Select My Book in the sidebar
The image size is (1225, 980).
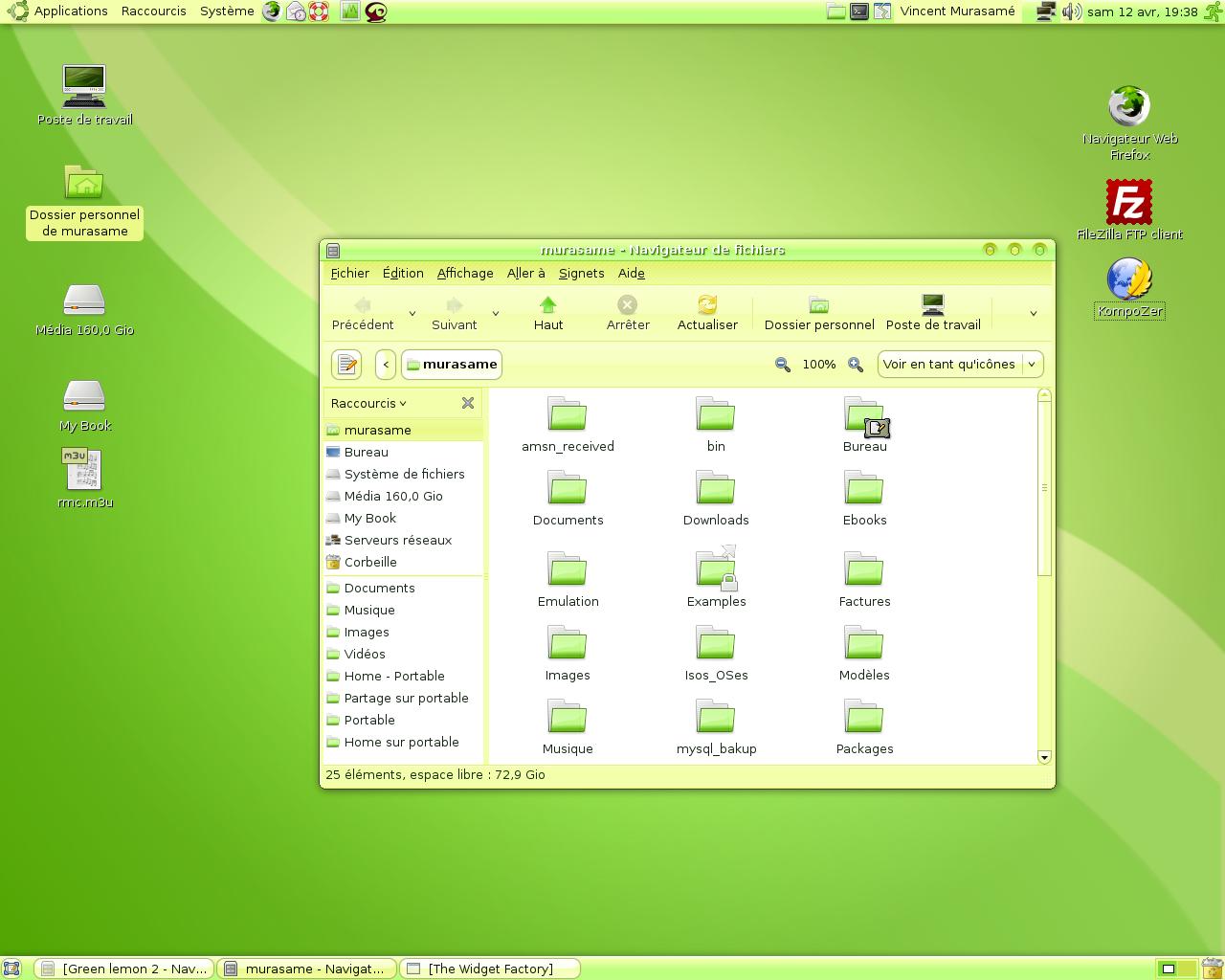tap(403, 518)
